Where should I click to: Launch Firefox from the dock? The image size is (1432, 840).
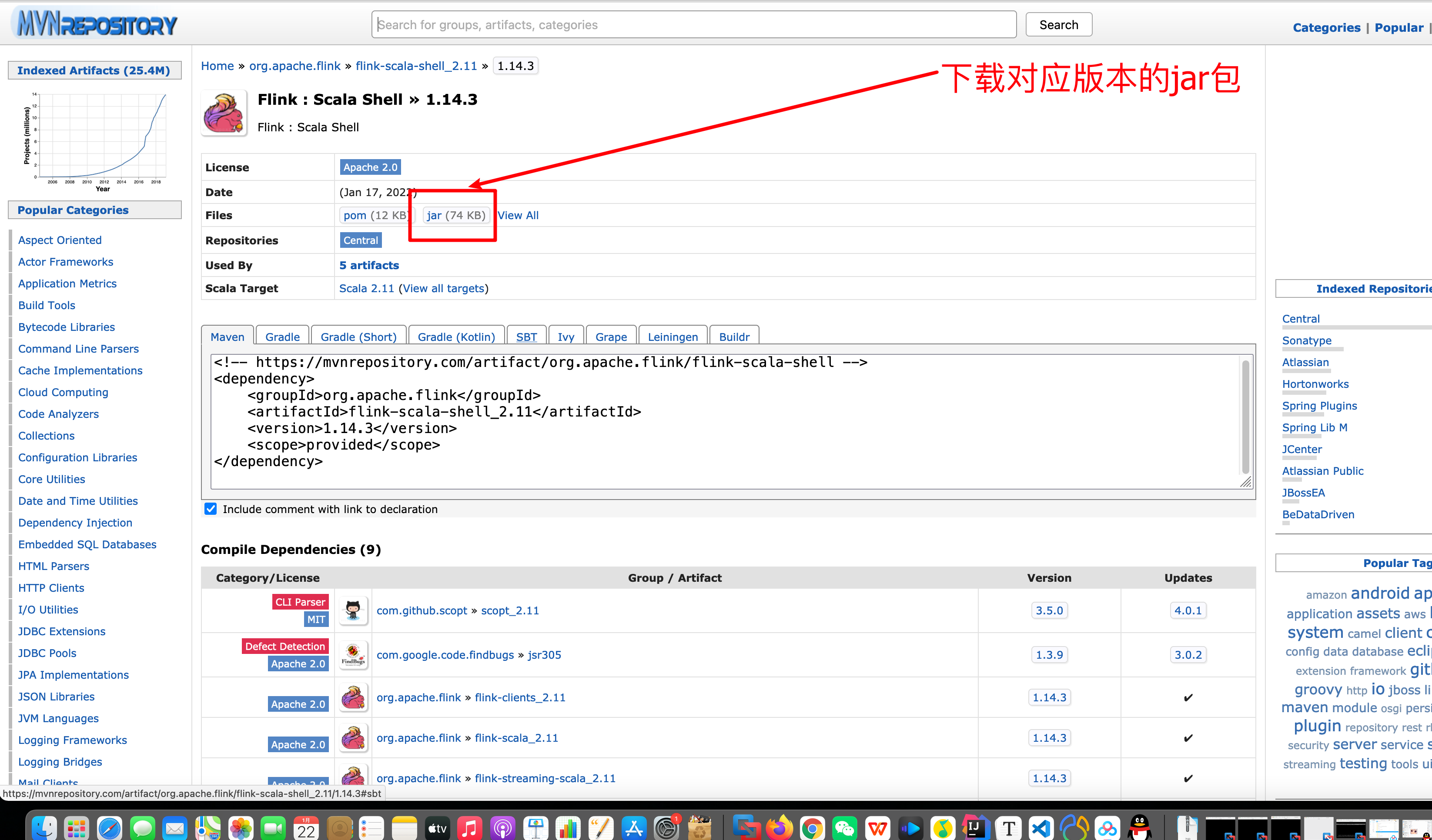coord(779,828)
